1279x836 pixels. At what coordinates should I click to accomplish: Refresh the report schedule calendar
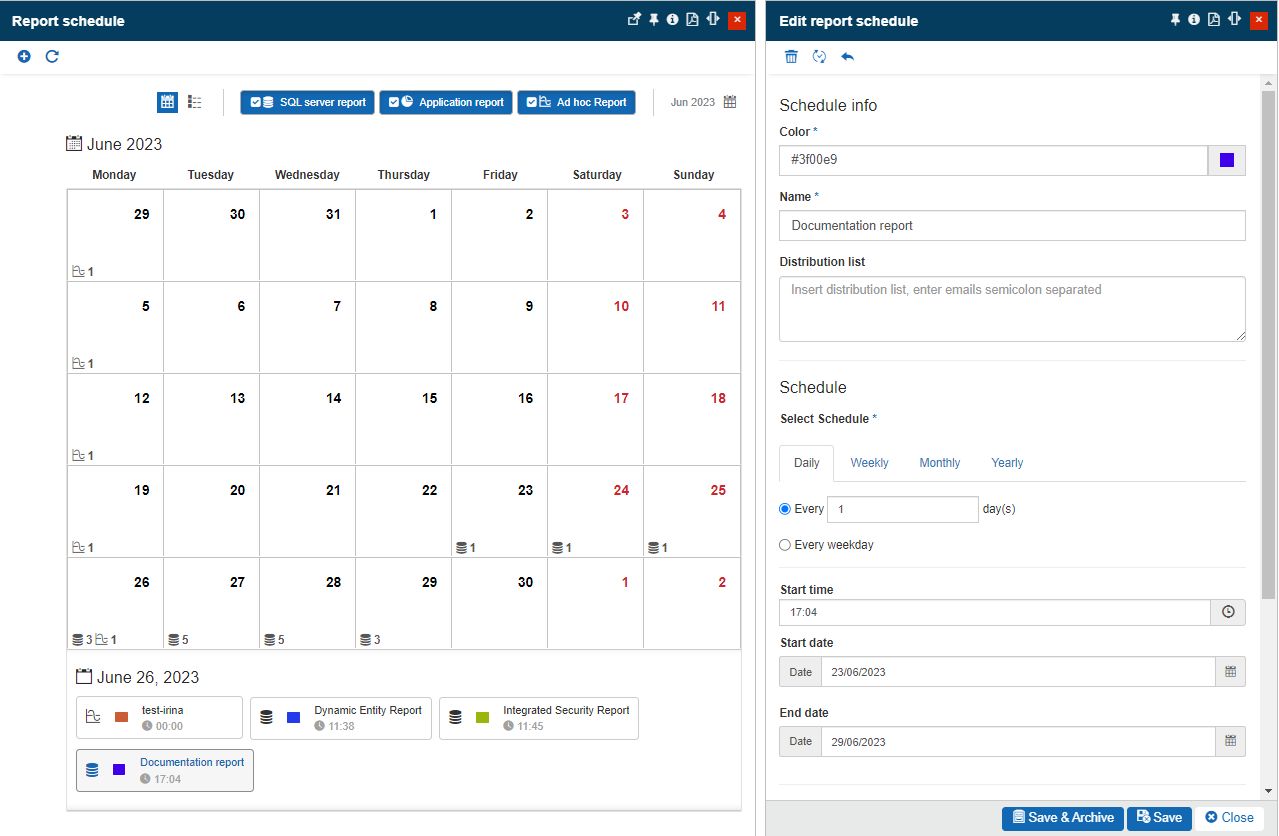coord(52,57)
